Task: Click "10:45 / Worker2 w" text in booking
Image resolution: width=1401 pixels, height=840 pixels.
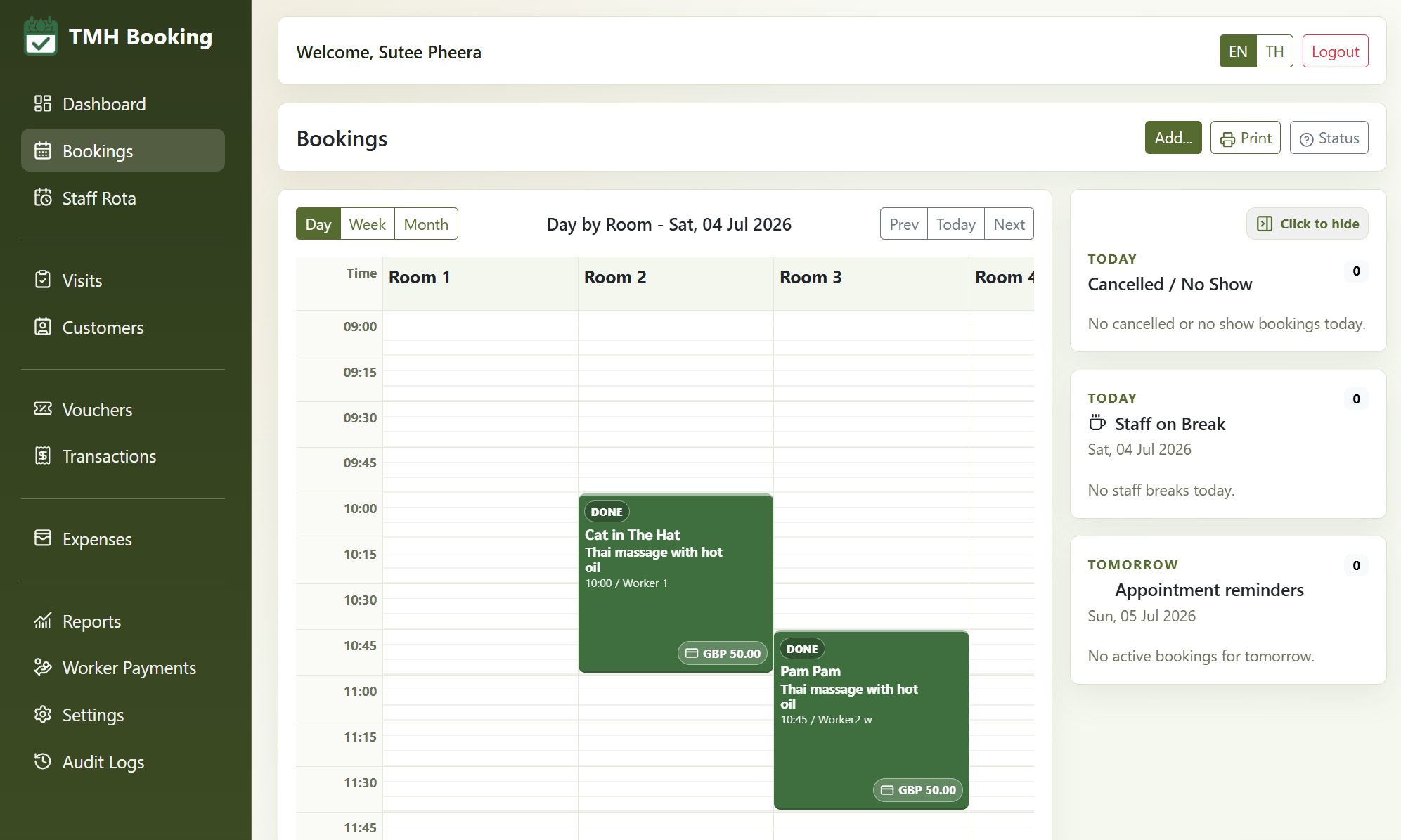Action: click(x=826, y=719)
